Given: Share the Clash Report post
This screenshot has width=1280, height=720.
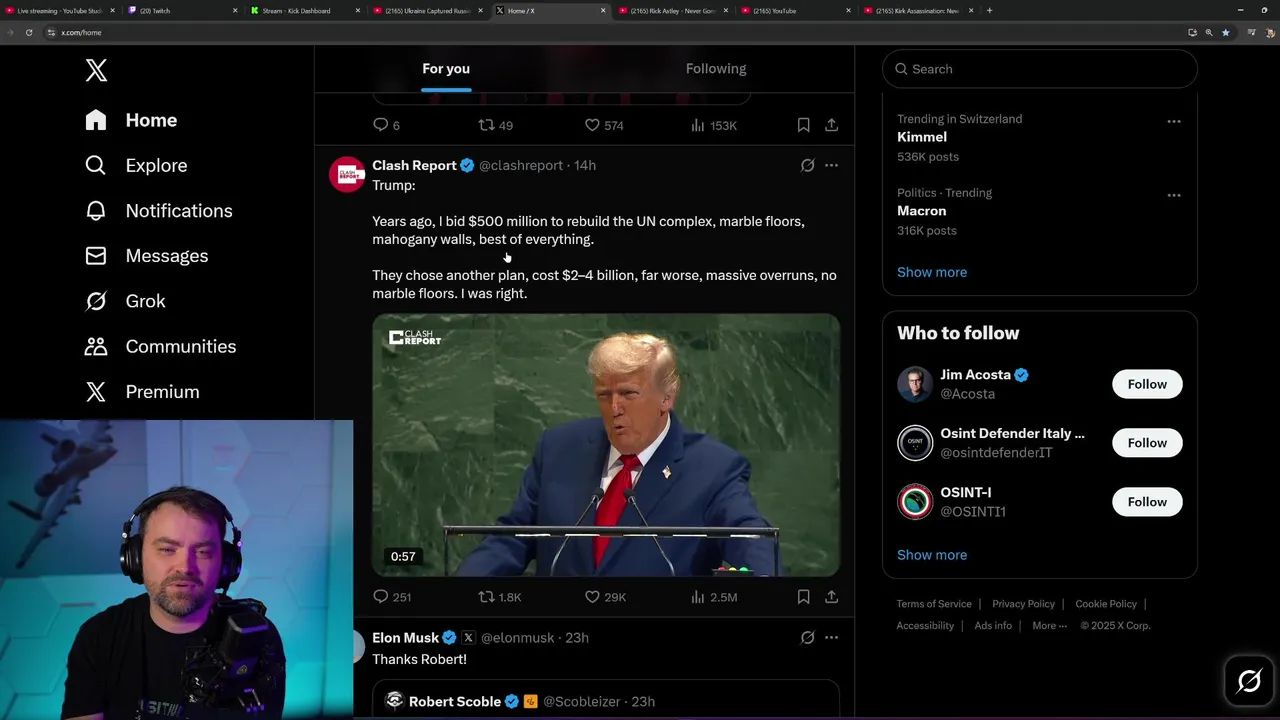Looking at the screenshot, I should pos(831,597).
